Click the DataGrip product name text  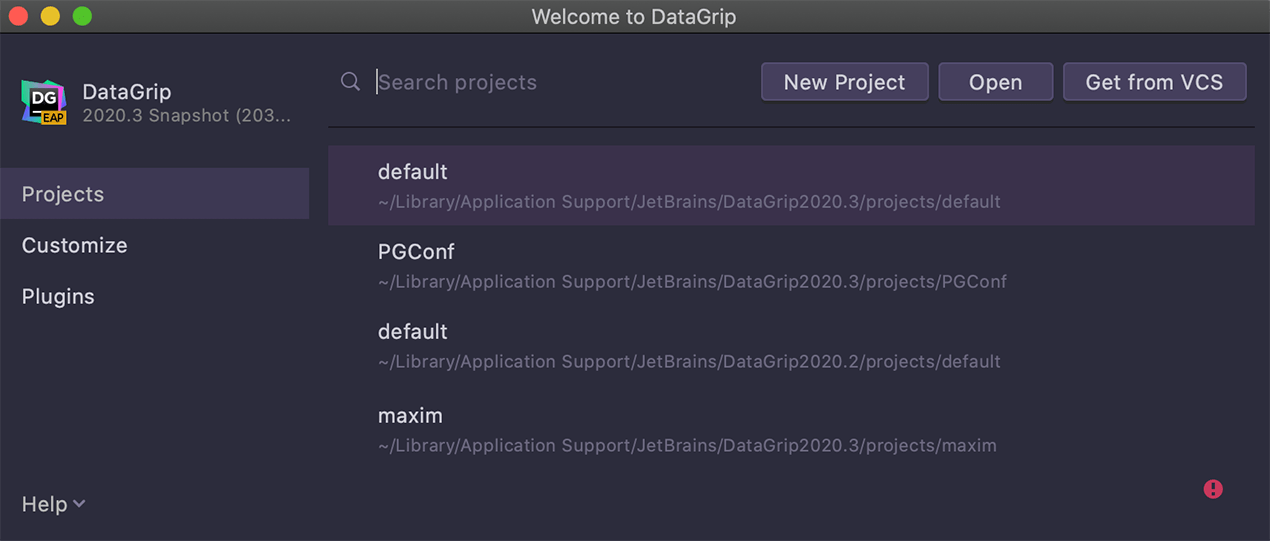[x=127, y=92]
